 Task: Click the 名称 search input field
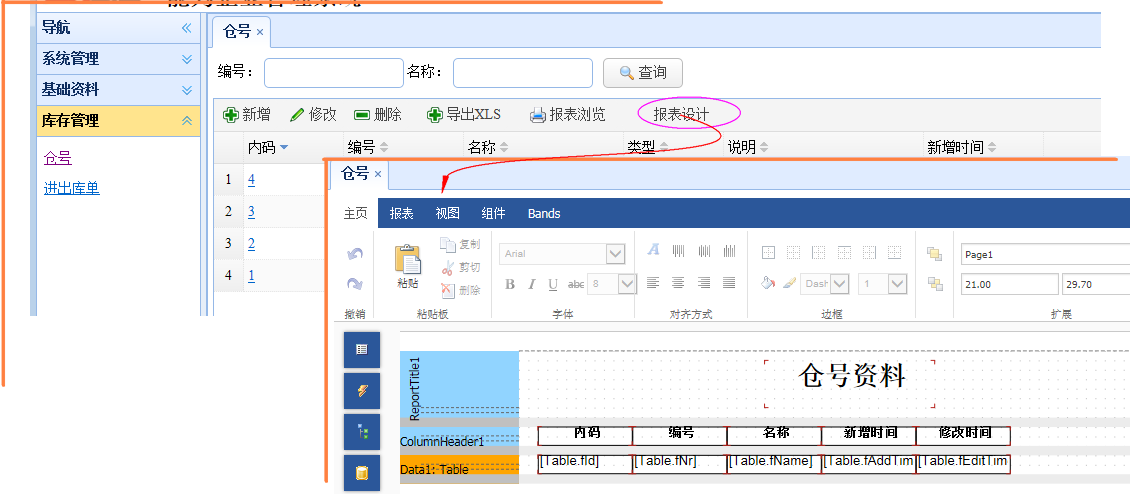522,73
